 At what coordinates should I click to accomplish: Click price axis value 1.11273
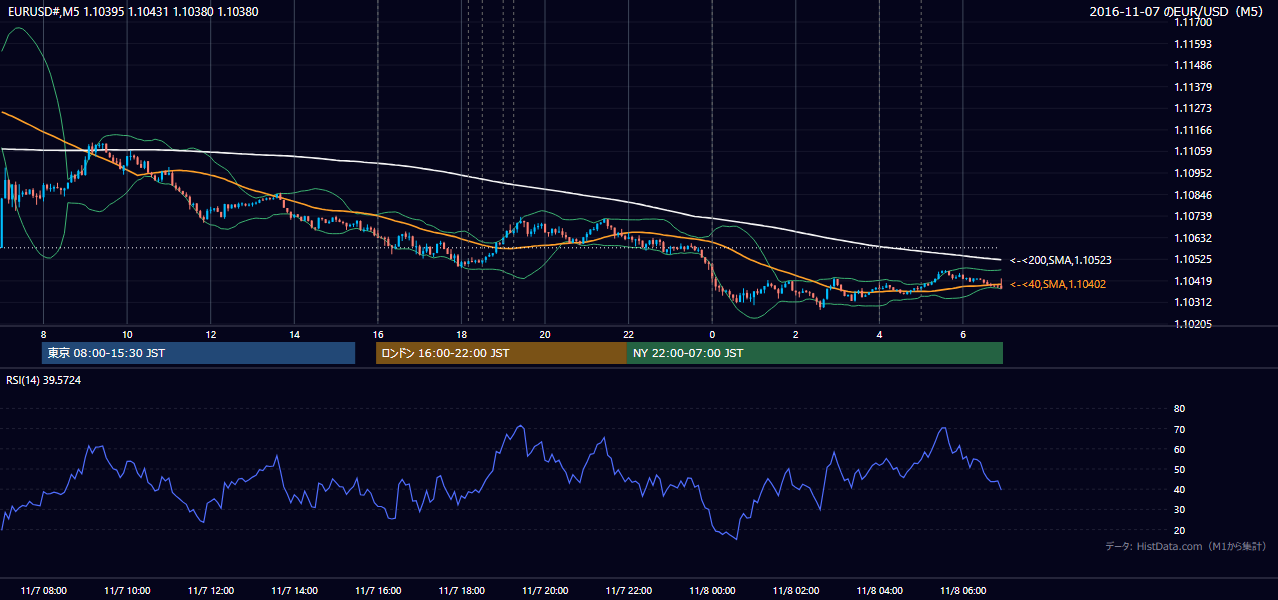1194,108
